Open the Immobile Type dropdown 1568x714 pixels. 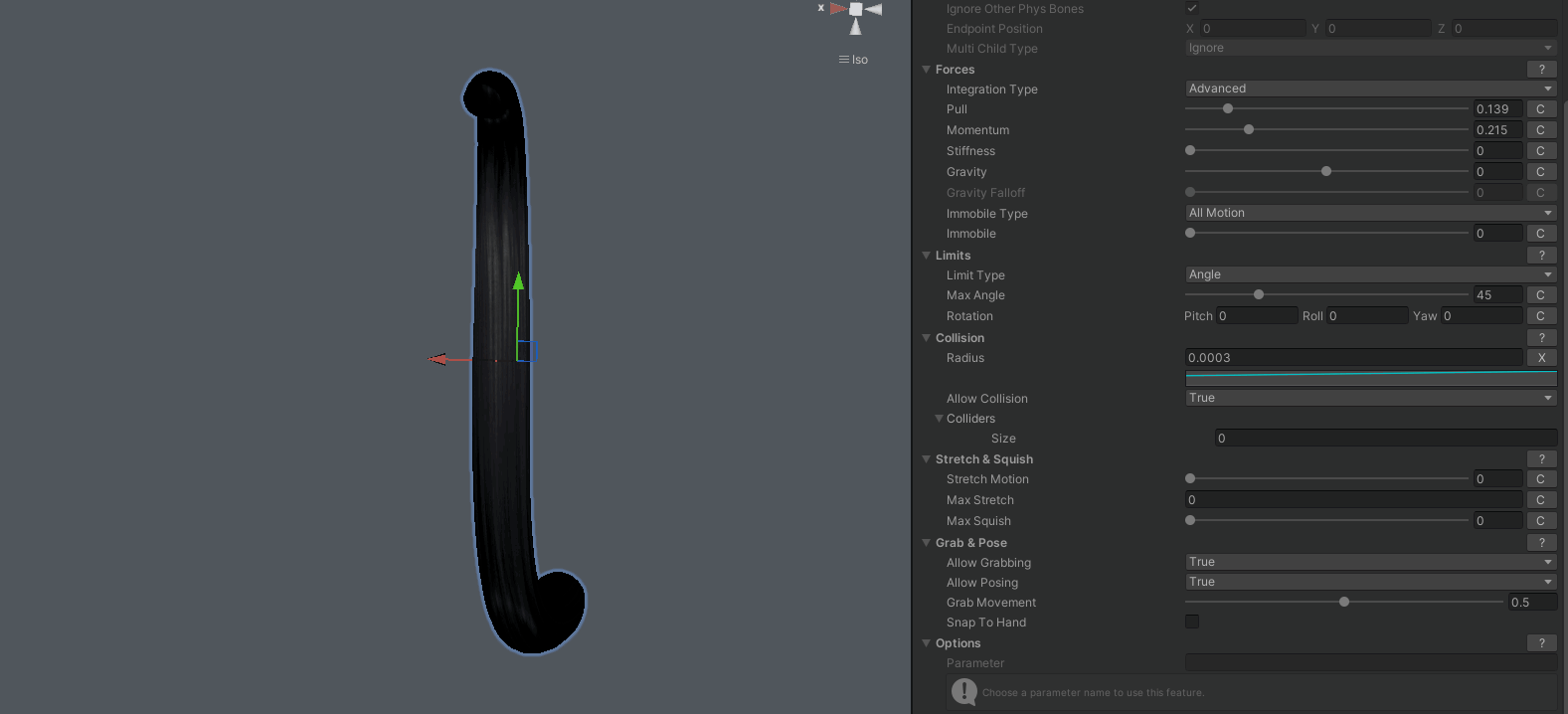pyautogui.click(x=1369, y=213)
